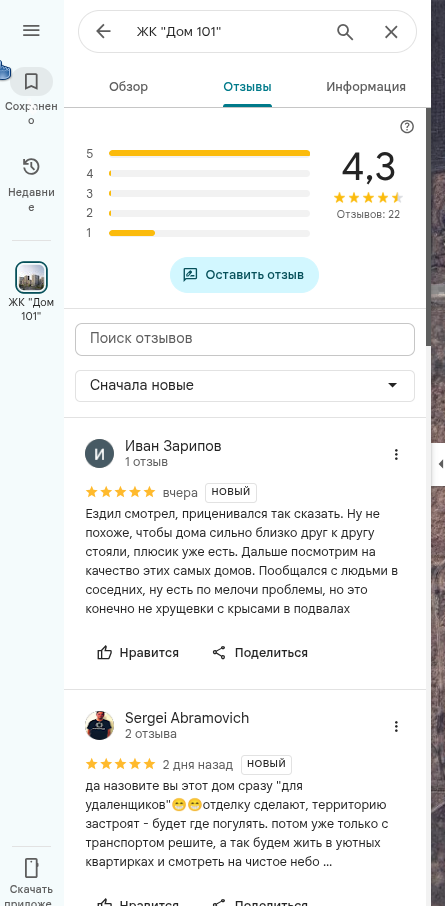
Task: Open Sergei Abramovich's profile photo
Action: tap(99, 725)
